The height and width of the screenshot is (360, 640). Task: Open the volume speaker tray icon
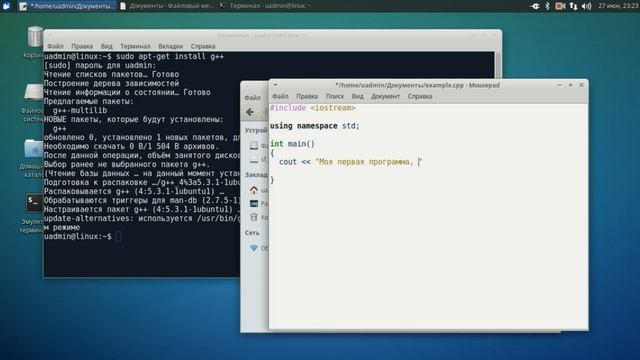pyautogui.click(x=587, y=6)
